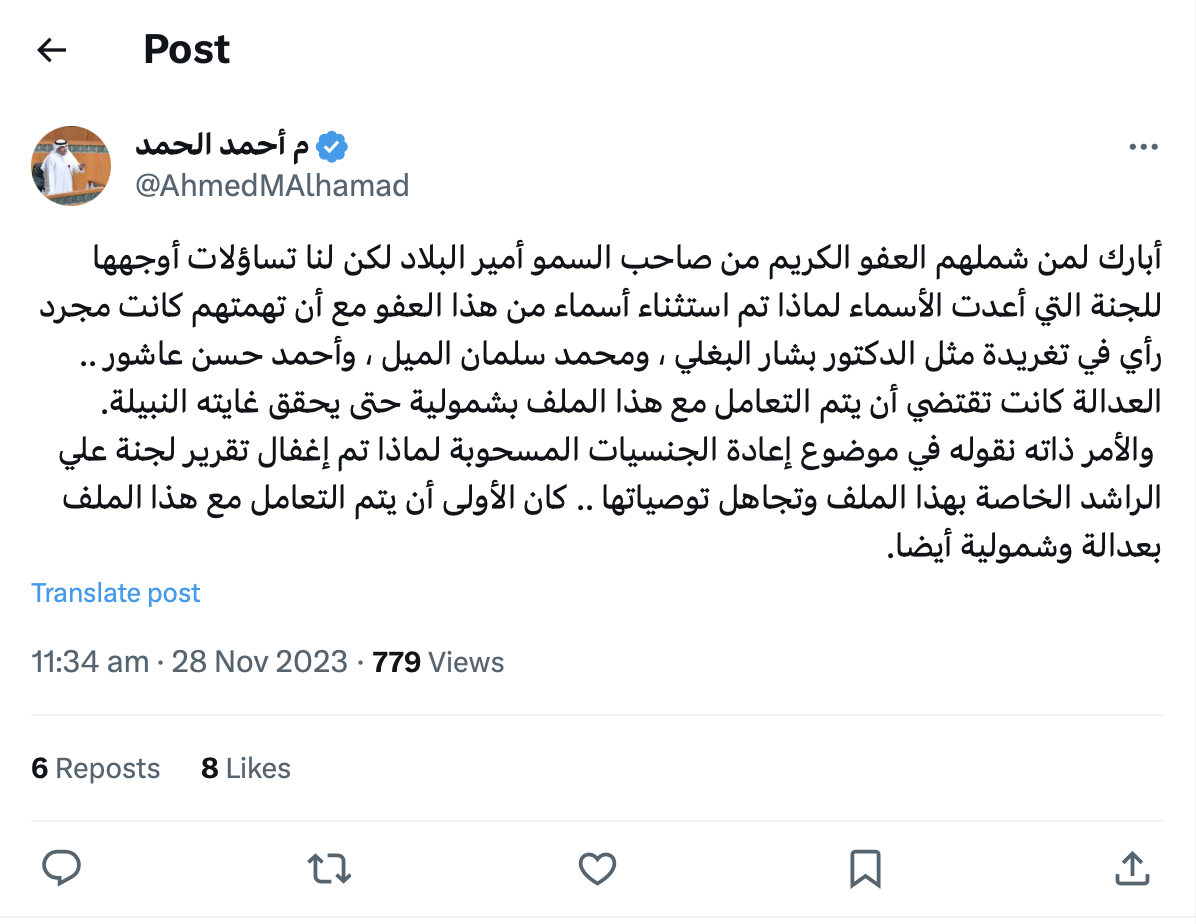Show the 6 Reposts list
1196x924 pixels.
coord(96,768)
